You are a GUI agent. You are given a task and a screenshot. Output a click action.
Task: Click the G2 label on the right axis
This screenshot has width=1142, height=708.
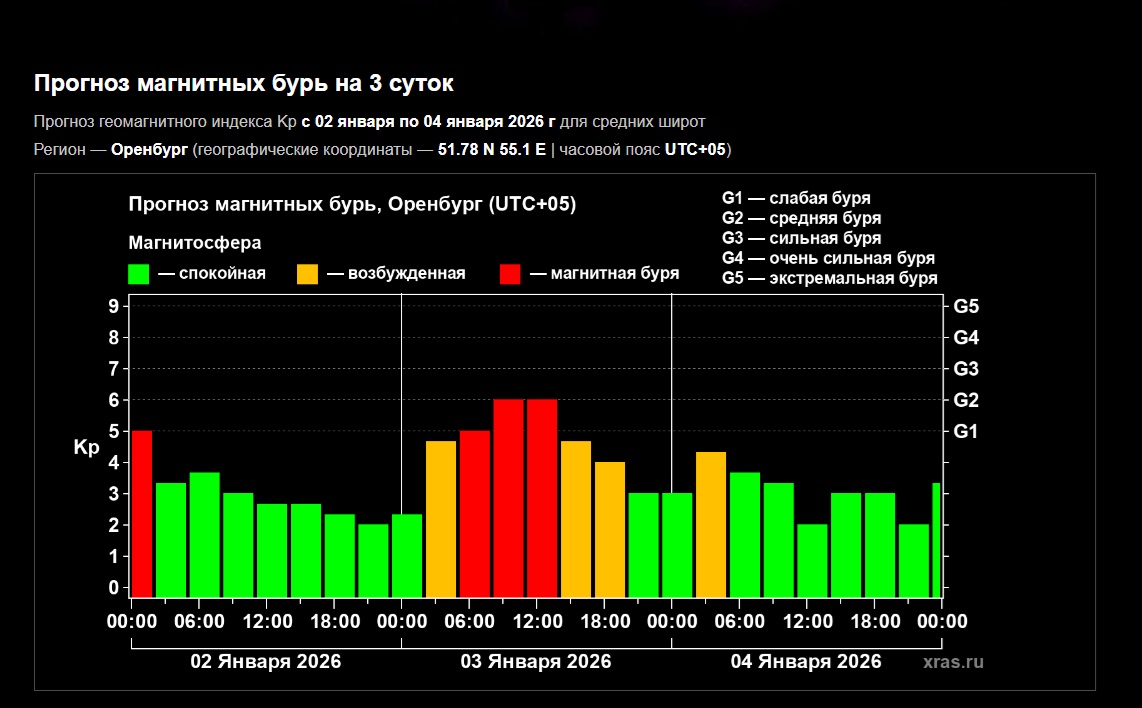click(966, 400)
